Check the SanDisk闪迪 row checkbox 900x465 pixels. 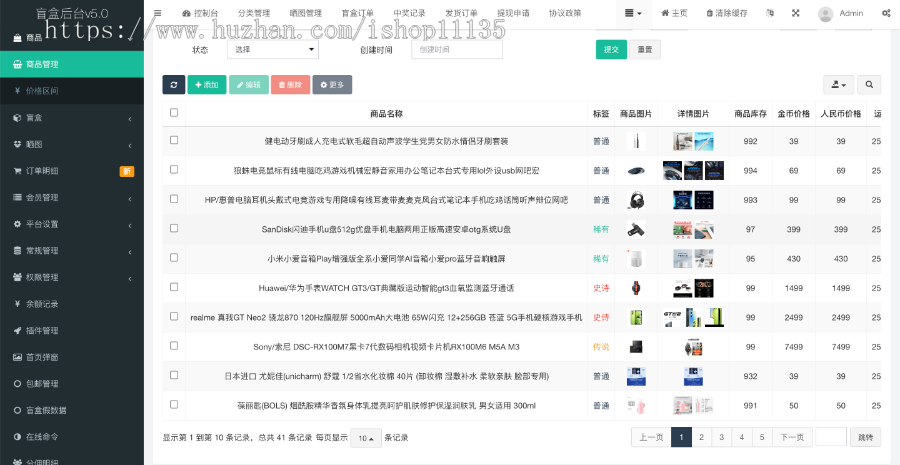[174, 228]
